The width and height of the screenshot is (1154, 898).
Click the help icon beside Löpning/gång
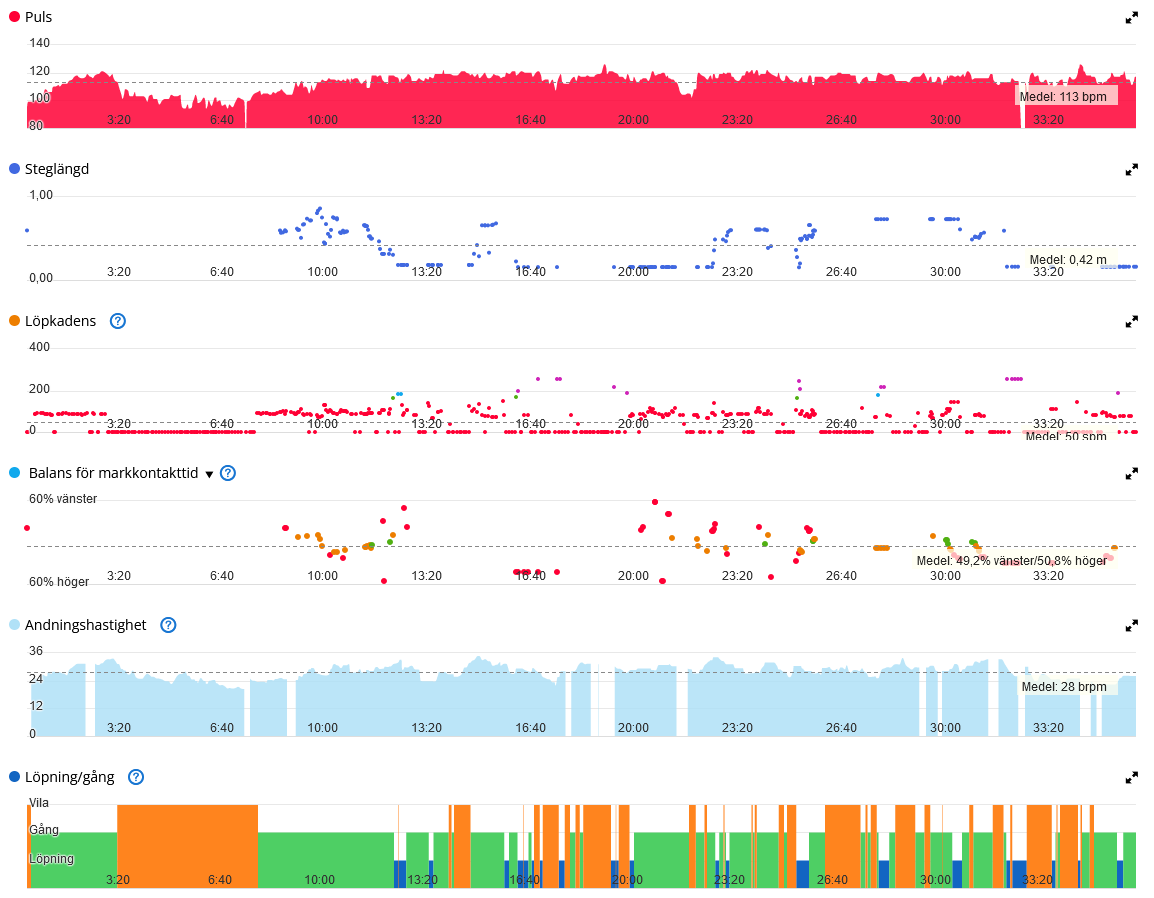pos(136,777)
